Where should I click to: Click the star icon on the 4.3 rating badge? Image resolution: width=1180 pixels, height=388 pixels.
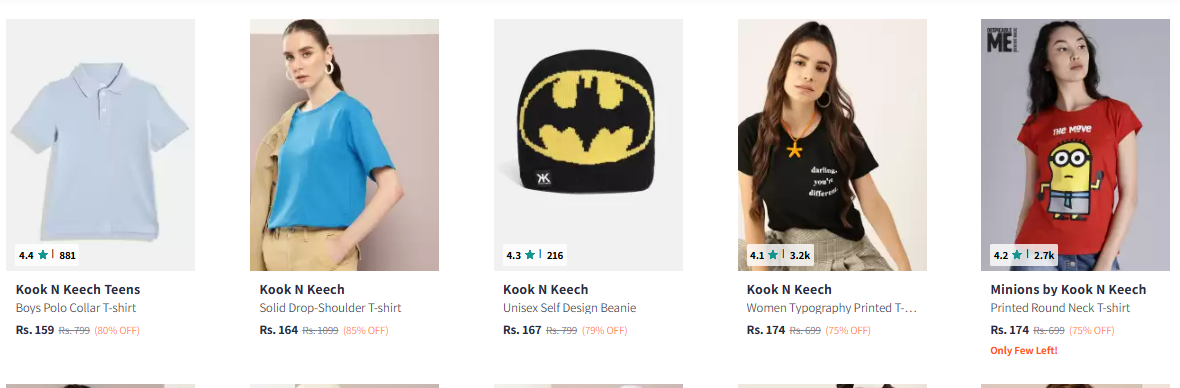pos(531,255)
